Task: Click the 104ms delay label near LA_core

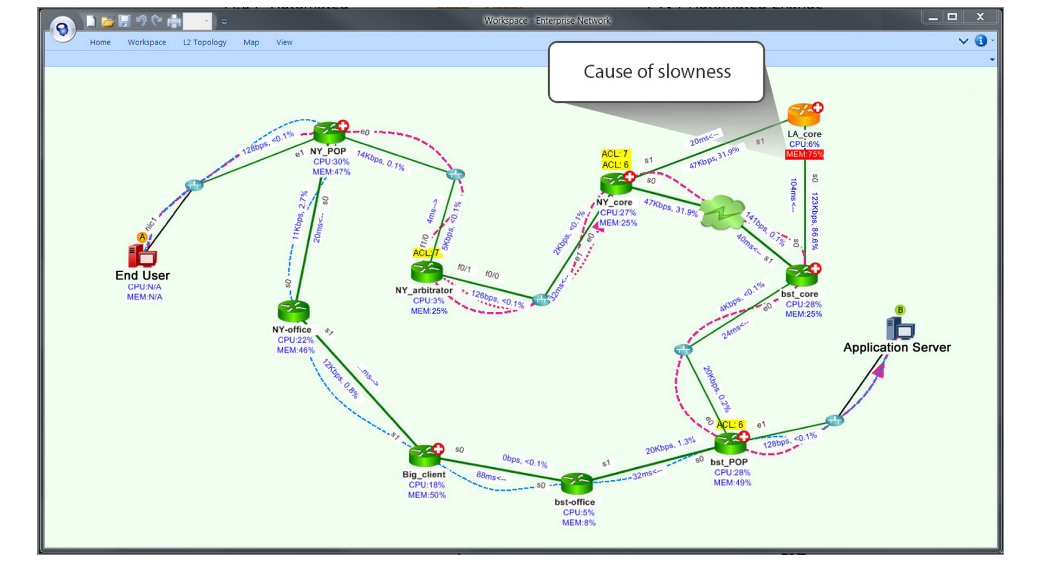Action: [x=793, y=195]
